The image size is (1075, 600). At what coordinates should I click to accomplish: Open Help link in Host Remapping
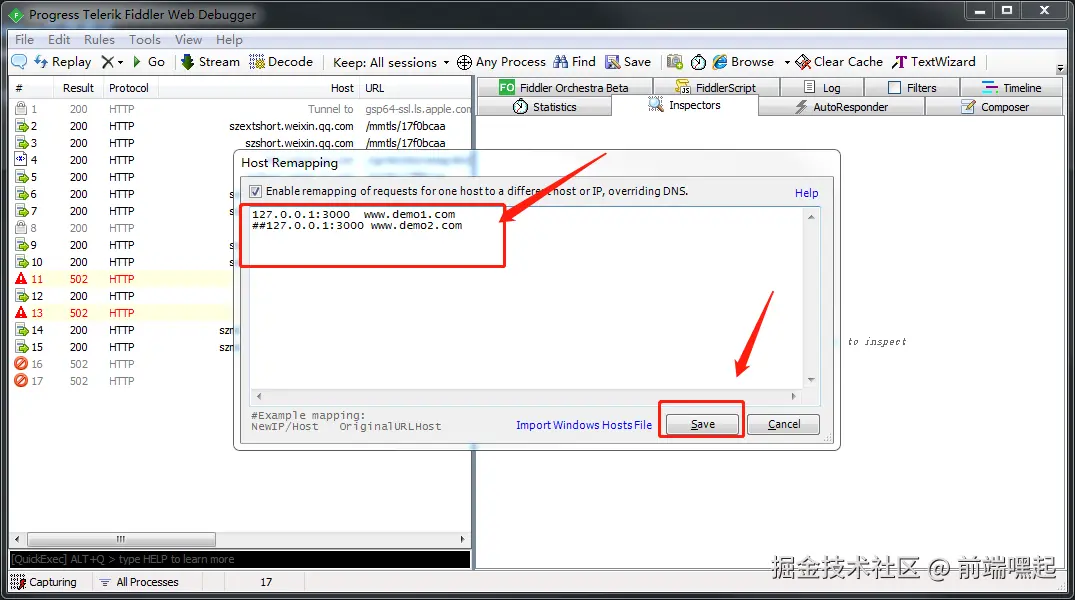[806, 193]
